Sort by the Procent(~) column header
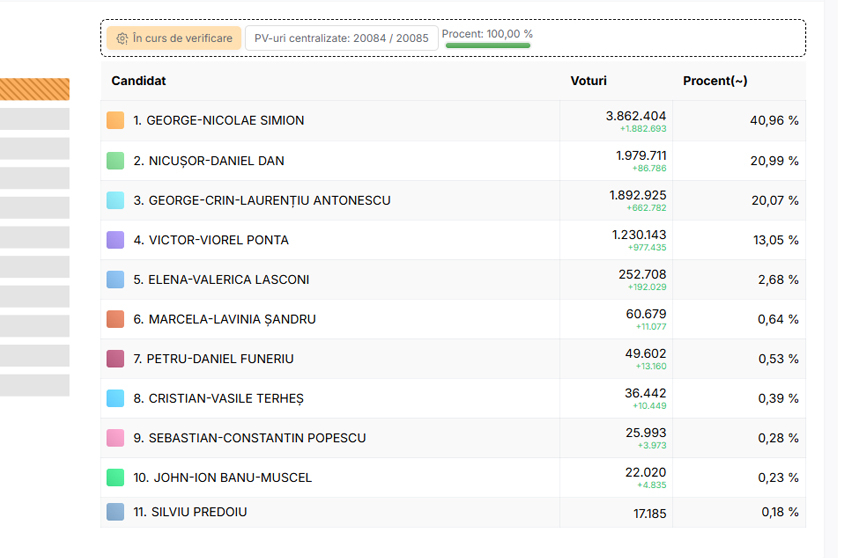This screenshot has height=558, width=865. point(715,81)
